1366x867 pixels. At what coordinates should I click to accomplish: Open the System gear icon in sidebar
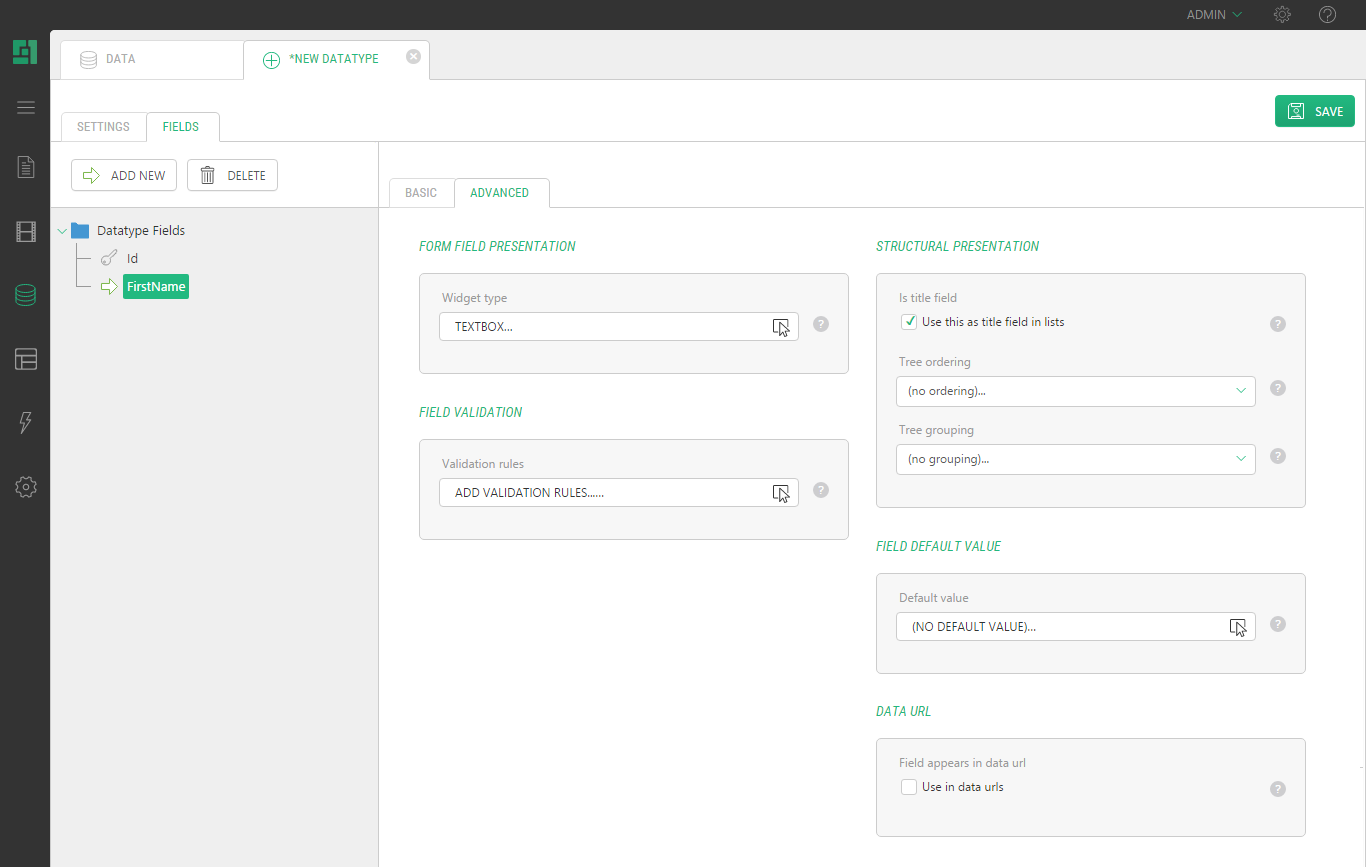pos(26,487)
